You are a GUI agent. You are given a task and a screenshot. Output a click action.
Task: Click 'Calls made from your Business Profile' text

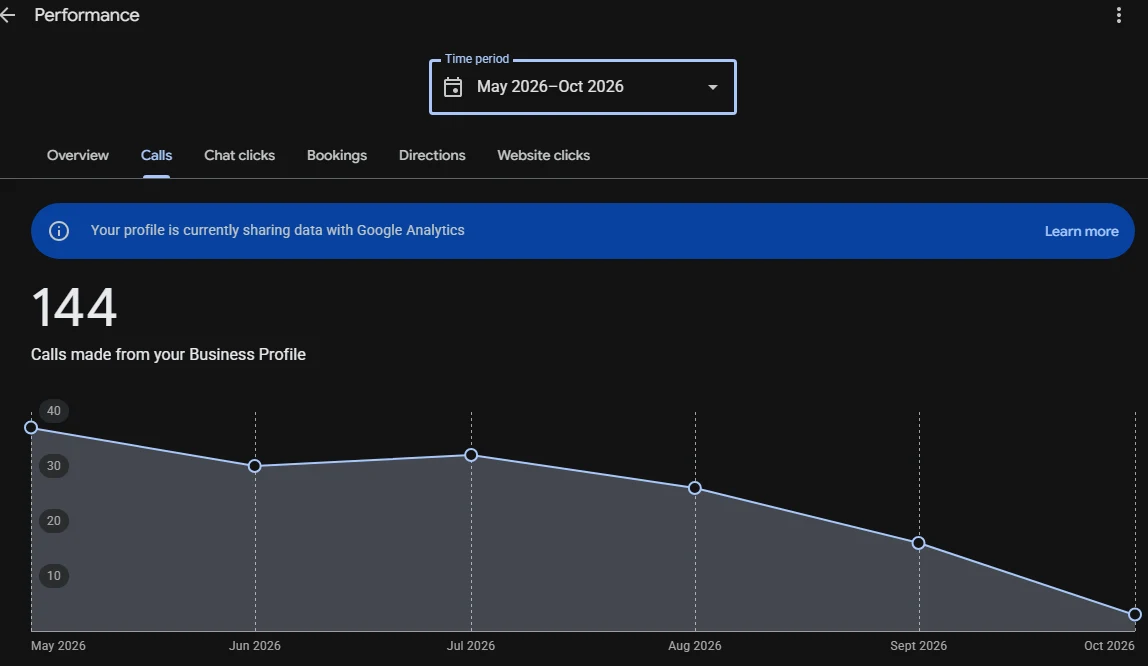click(168, 354)
